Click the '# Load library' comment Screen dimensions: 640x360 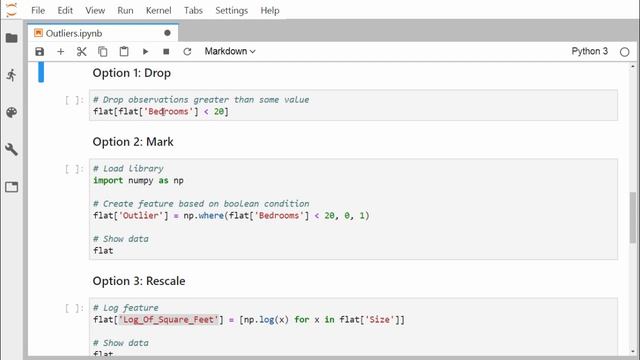tap(128, 169)
